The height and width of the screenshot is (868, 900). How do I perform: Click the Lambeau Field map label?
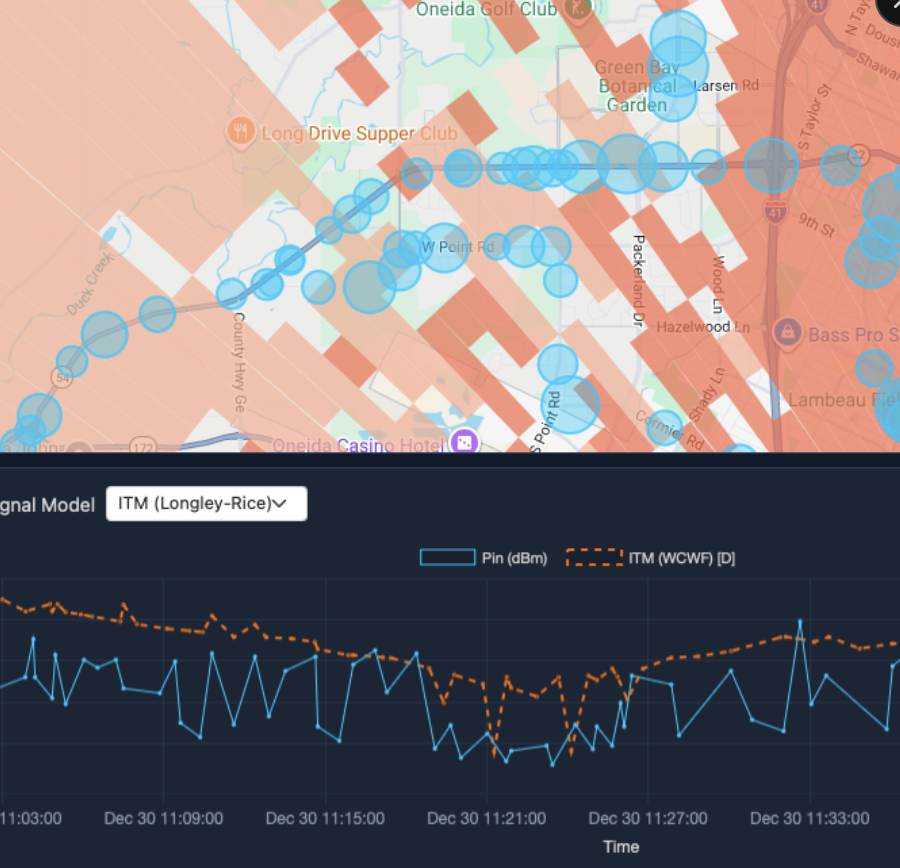tap(842, 399)
